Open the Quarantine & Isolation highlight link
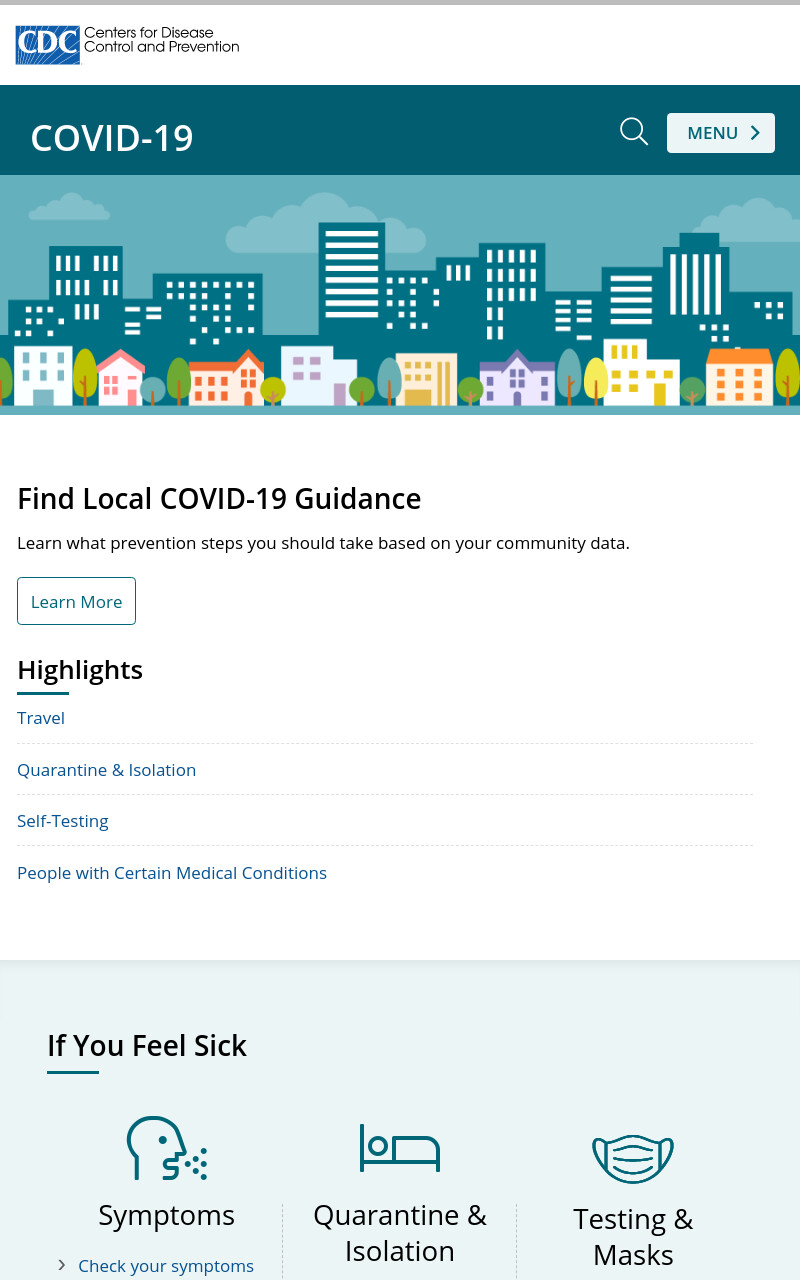800x1280 pixels. point(107,770)
